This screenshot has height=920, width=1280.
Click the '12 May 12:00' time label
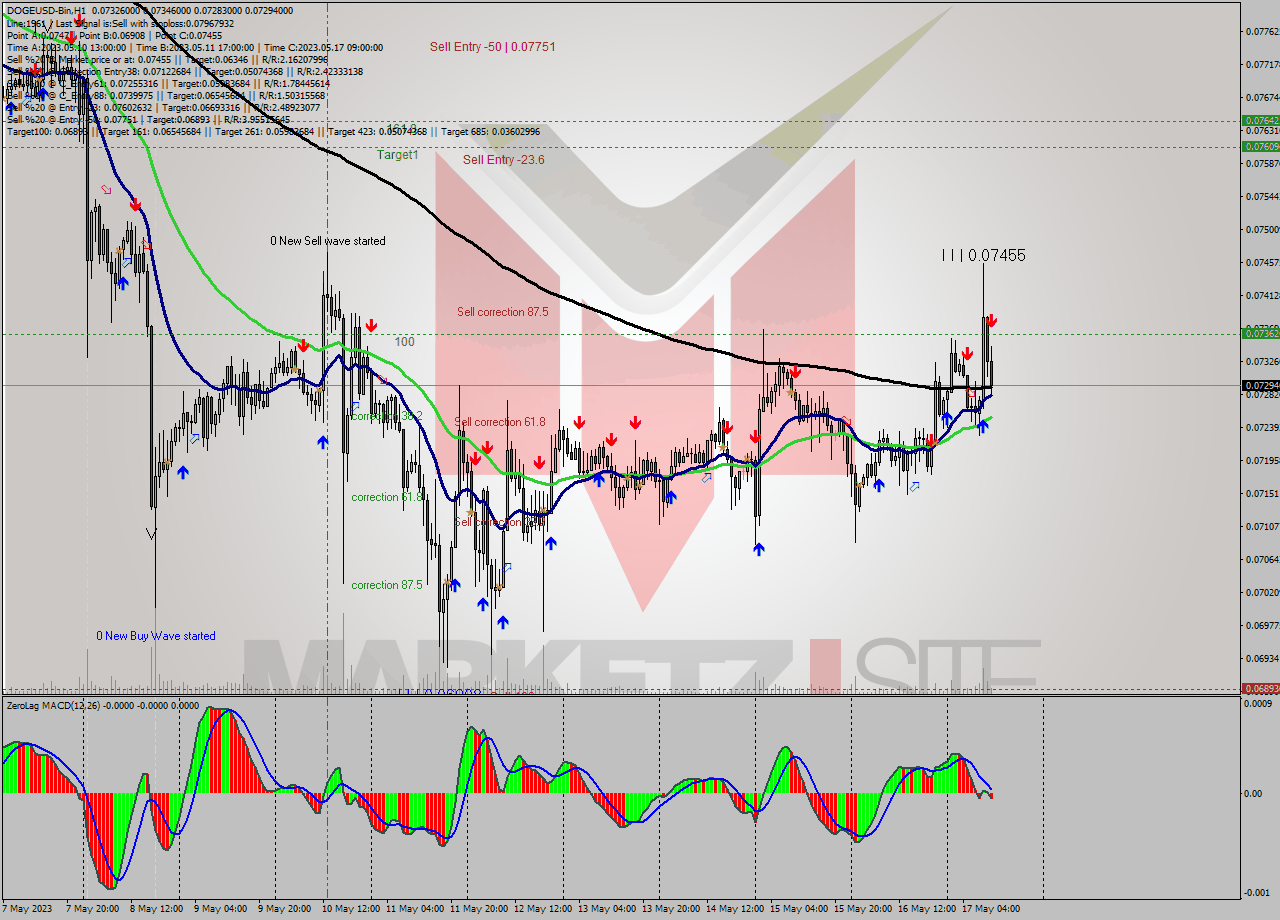(543, 909)
